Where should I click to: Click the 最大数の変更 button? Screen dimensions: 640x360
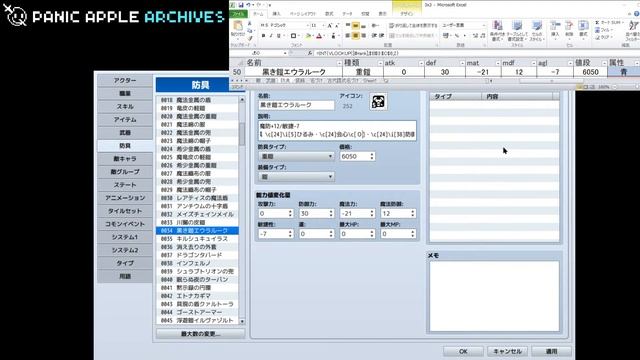point(200,334)
